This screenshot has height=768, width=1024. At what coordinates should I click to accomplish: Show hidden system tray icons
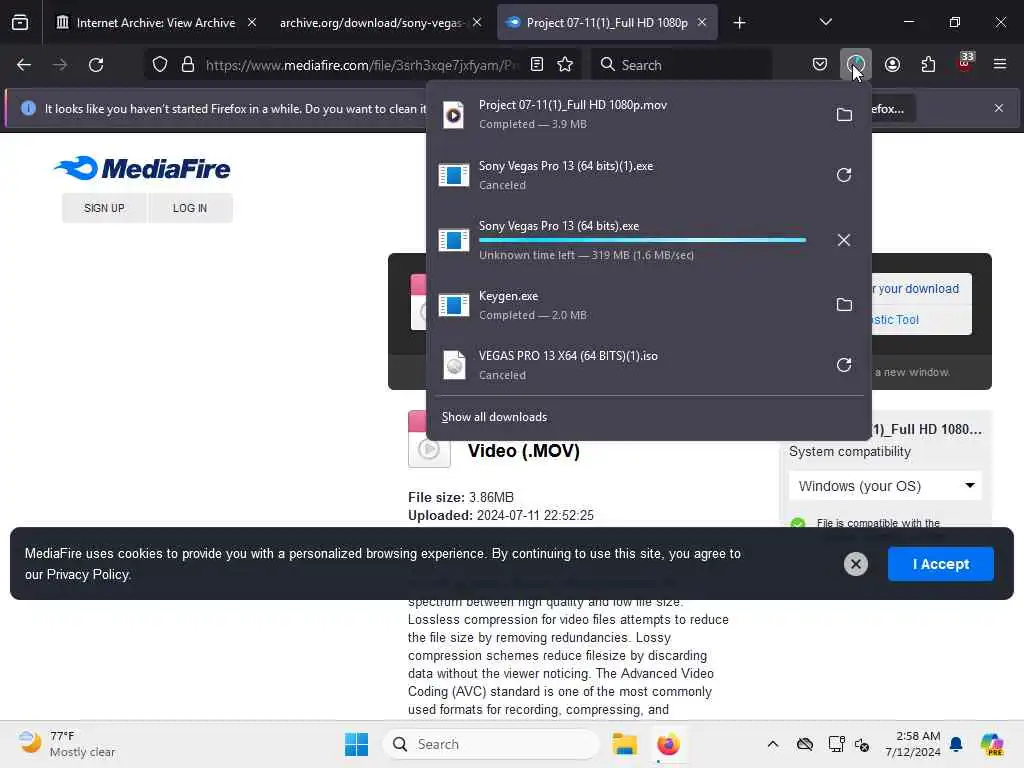[x=773, y=744]
